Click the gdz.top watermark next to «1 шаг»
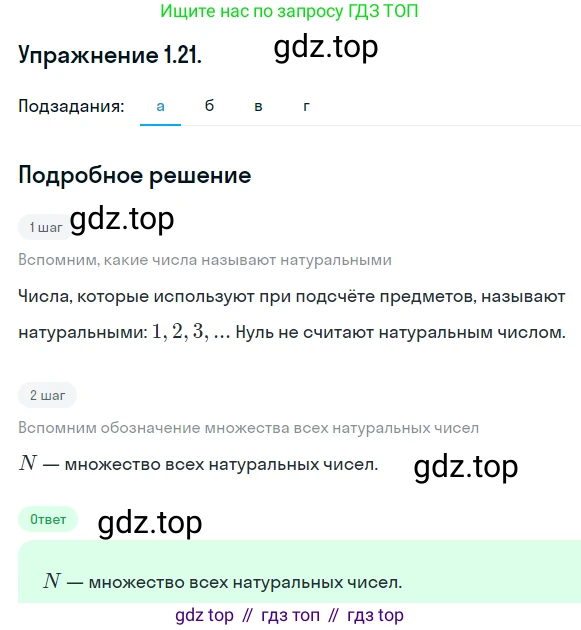 point(122,220)
